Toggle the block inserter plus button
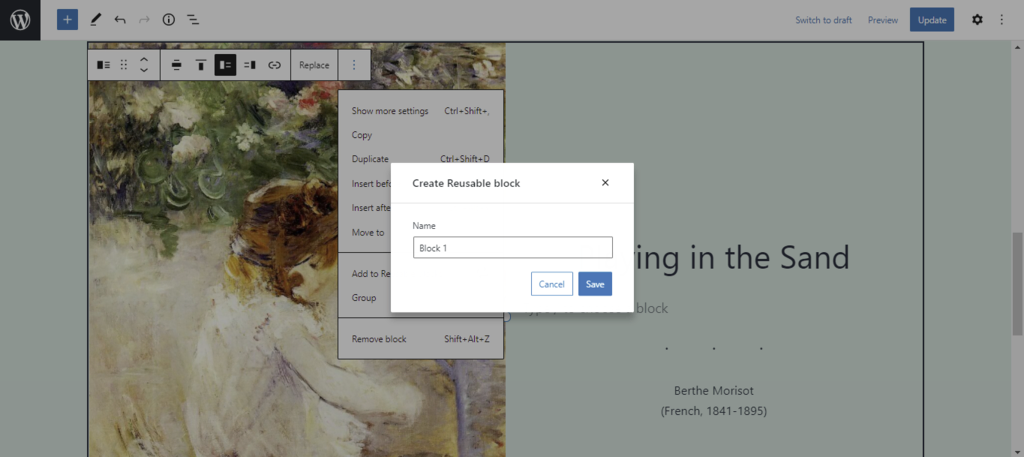 pos(67,20)
